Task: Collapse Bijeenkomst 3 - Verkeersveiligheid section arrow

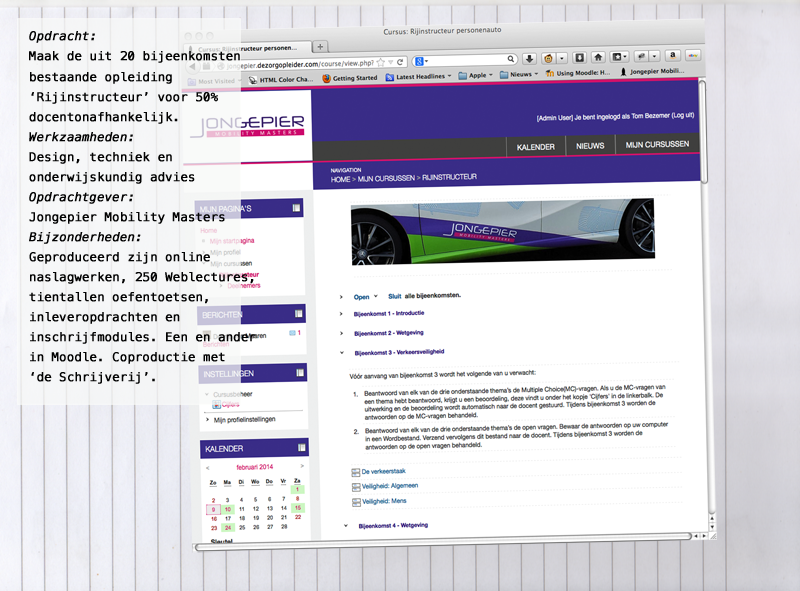Action: pyautogui.click(x=342, y=353)
